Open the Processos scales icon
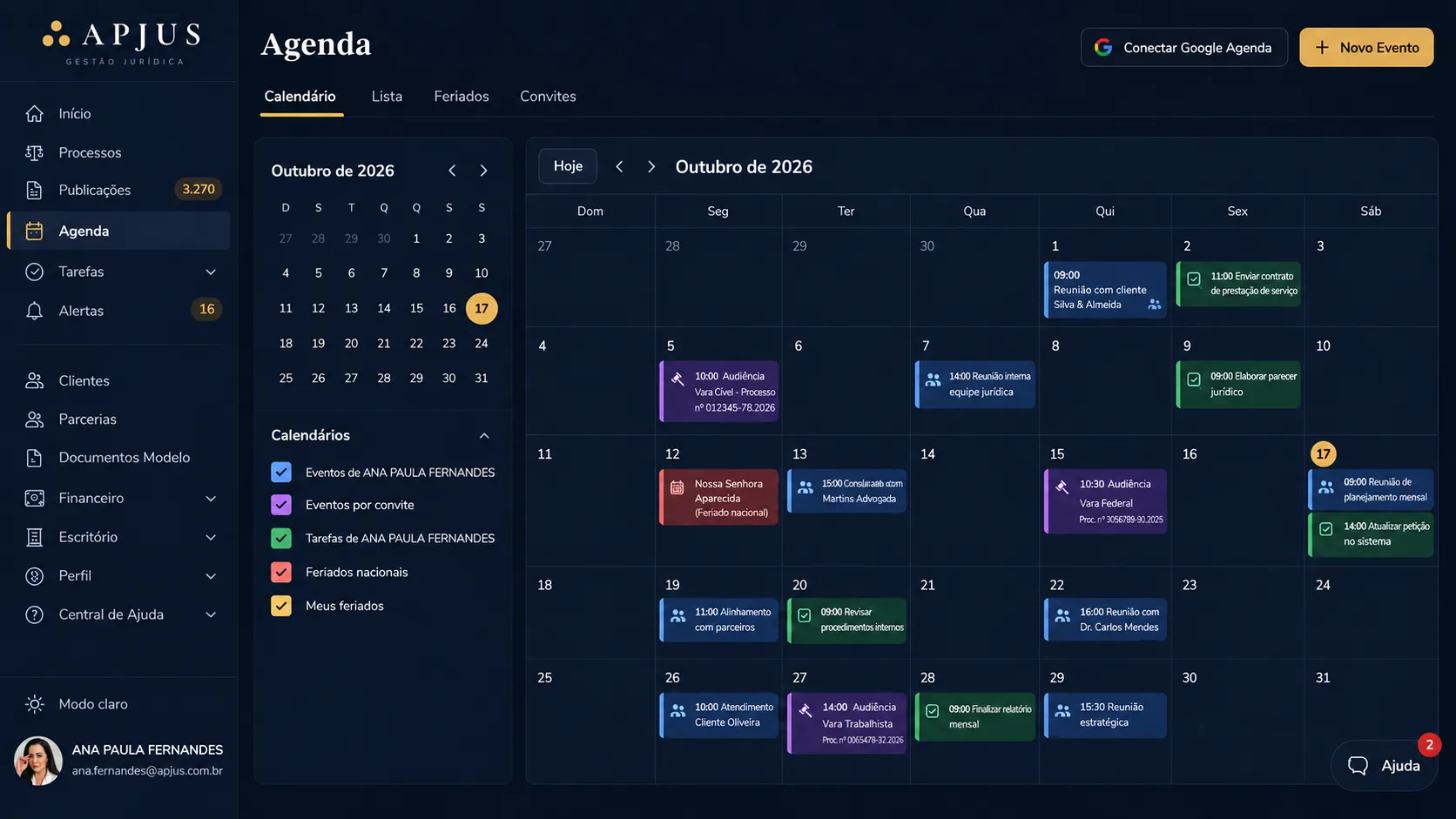Screen dimensions: 1456x819 click(34, 152)
